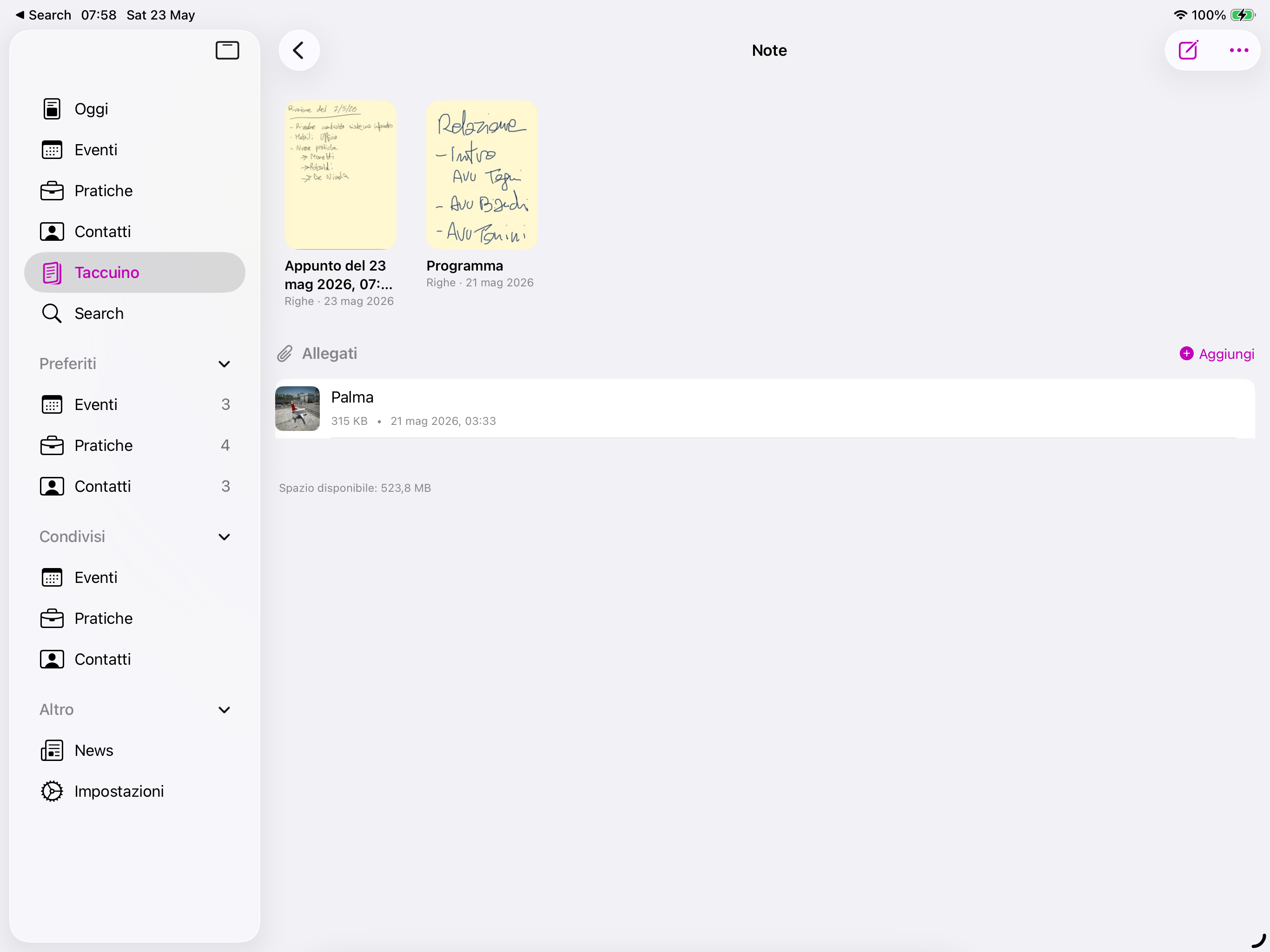Select the Taccuino sidebar item
The image size is (1270, 952).
pos(134,273)
